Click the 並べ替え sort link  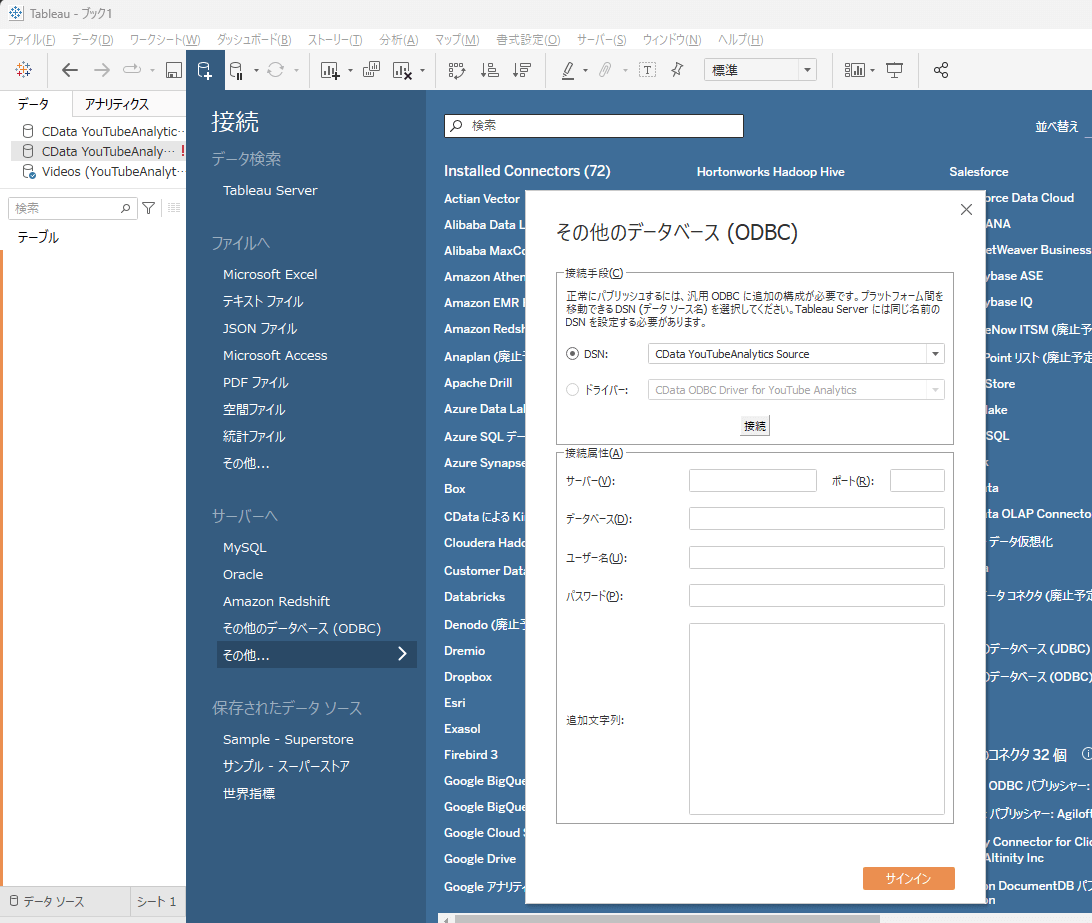tap(1056, 126)
